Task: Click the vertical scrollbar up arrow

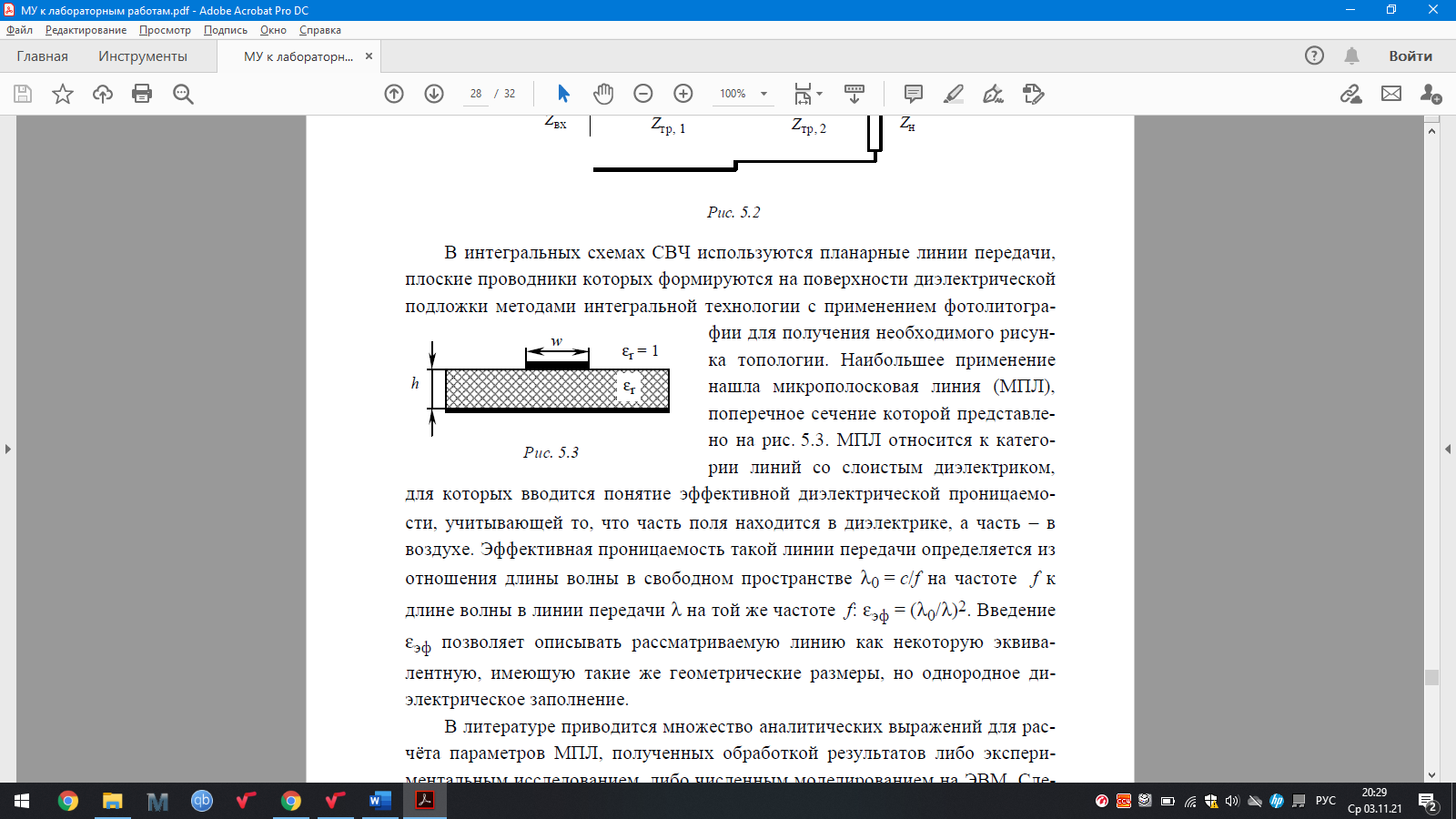Action: tap(1431, 131)
